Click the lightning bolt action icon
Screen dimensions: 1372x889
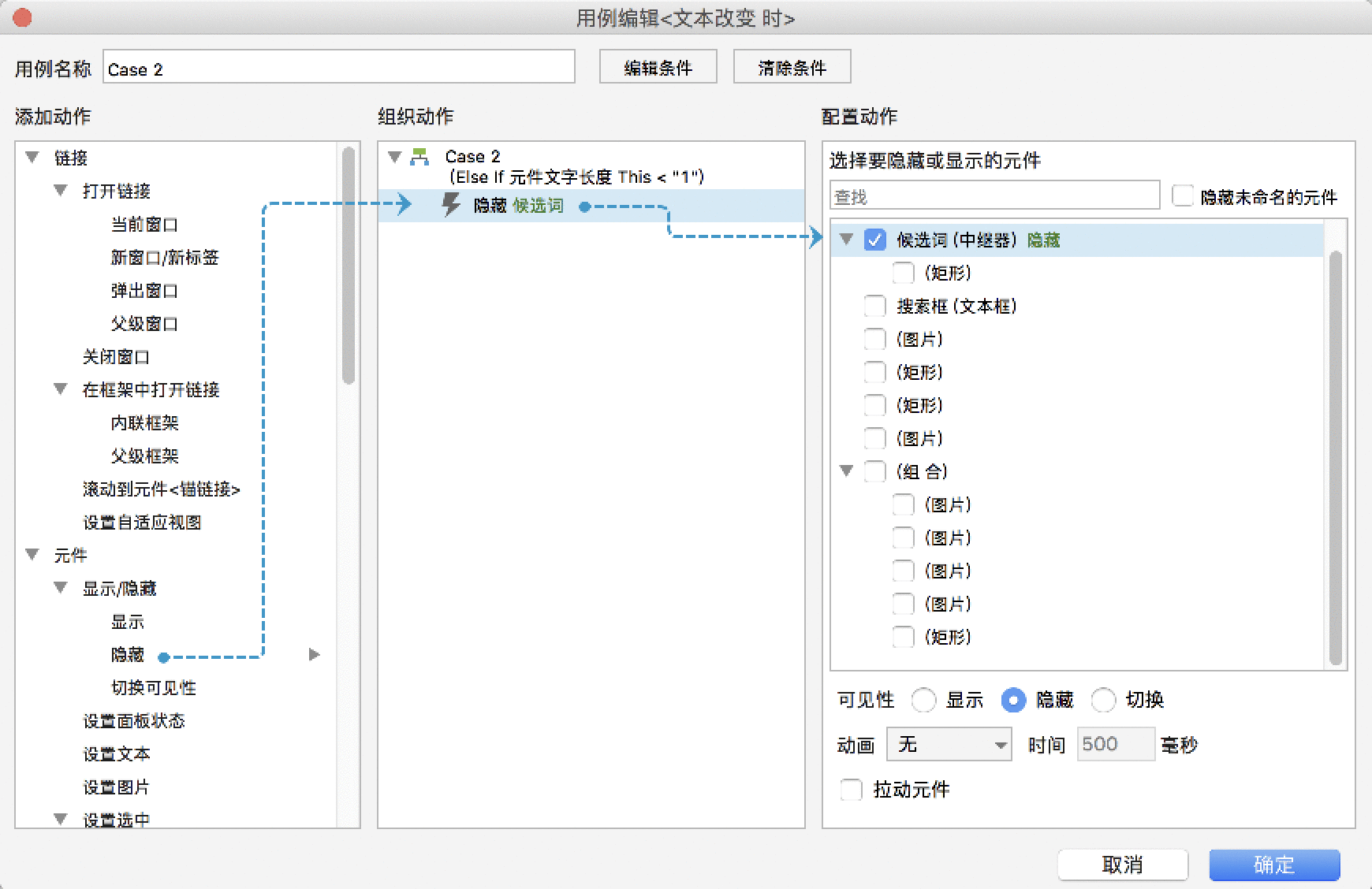click(x=451, y=205)
